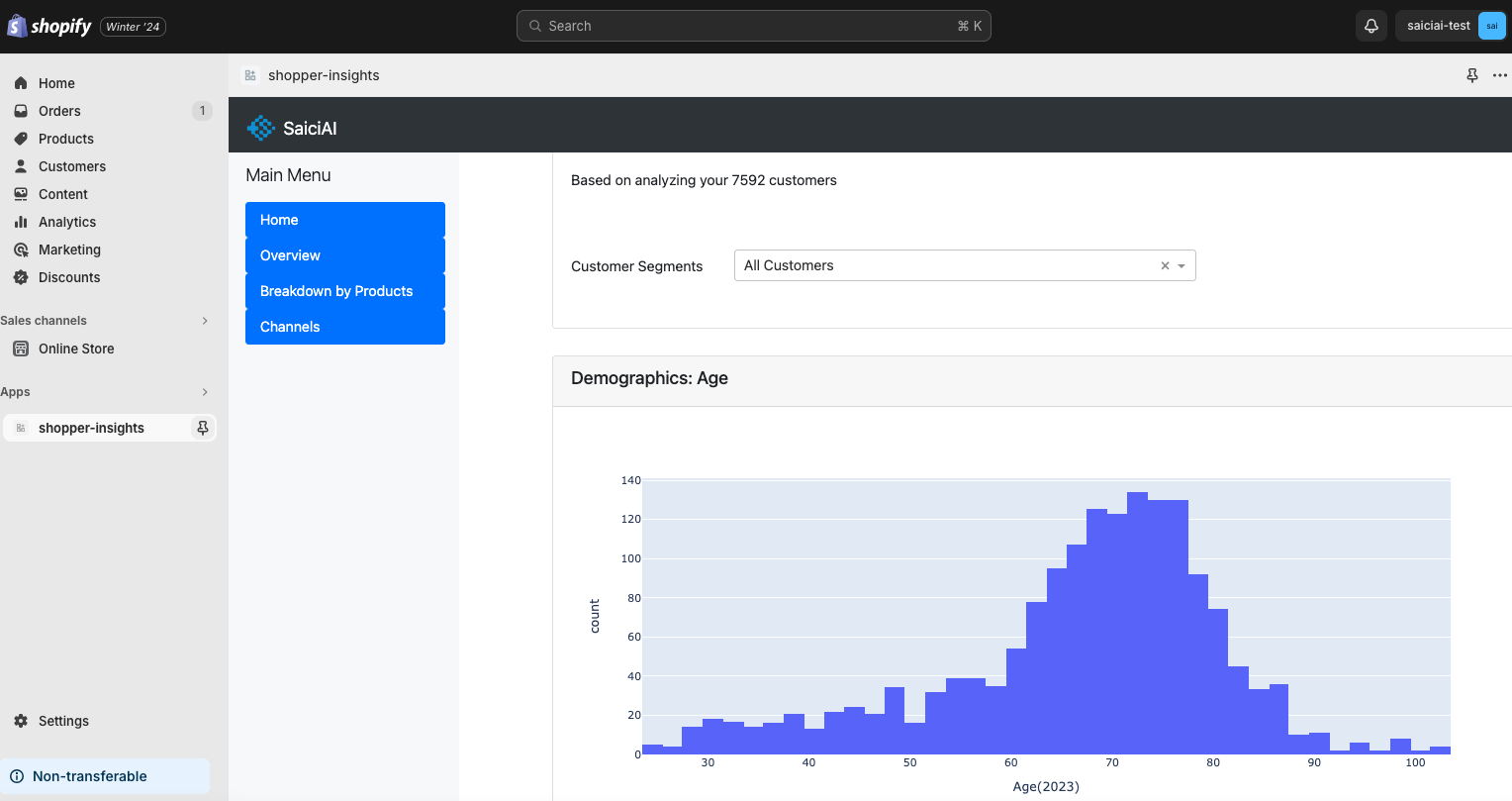Click the Demographics: Age heading
Image resolution: width=1512 pixels, height=801 pixels.
click(x=649, y=378)
